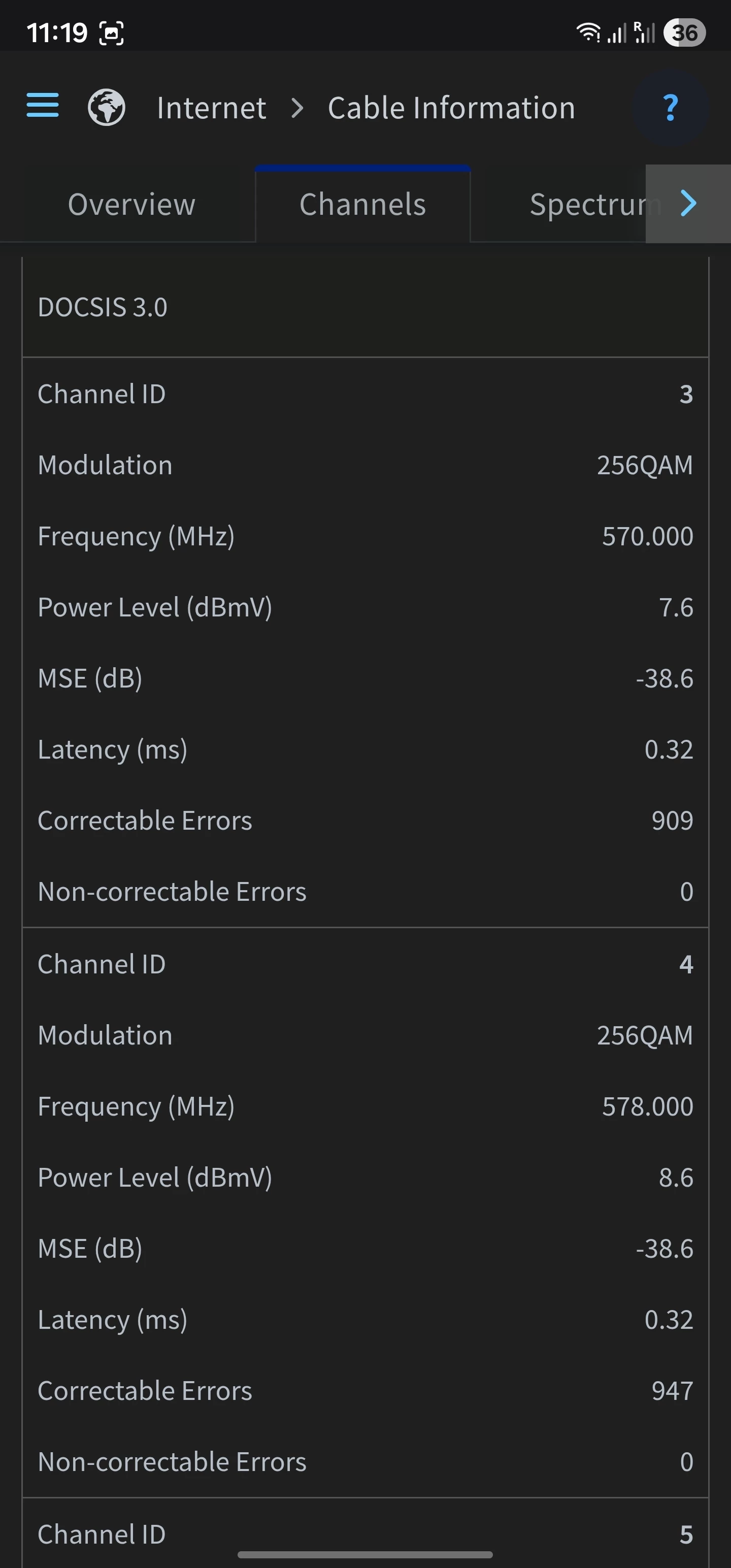The height and width of the screenshot is (1568, 731).
Task: Tap the Channel ID 5 row
Action: [365, 1534]
